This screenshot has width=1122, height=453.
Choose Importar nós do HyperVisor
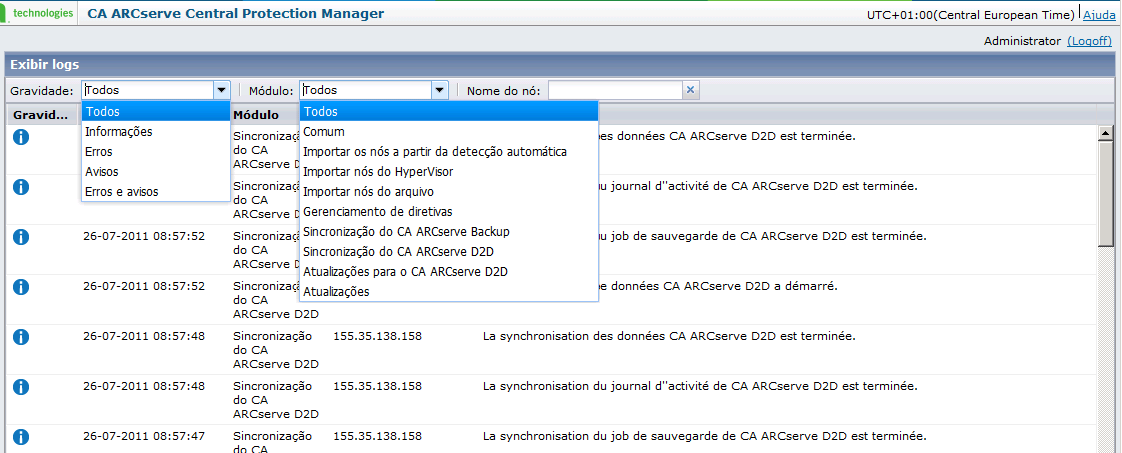coord(449,172)
